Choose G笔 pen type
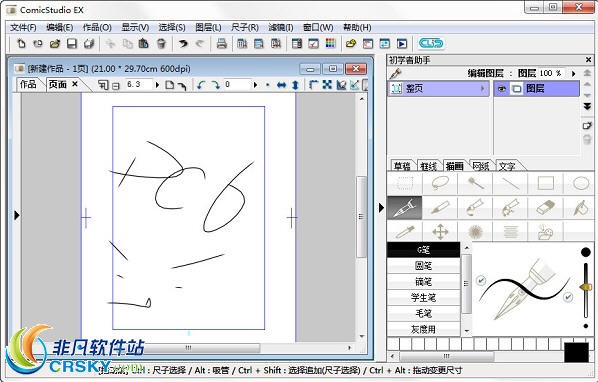 coord(423,250)
